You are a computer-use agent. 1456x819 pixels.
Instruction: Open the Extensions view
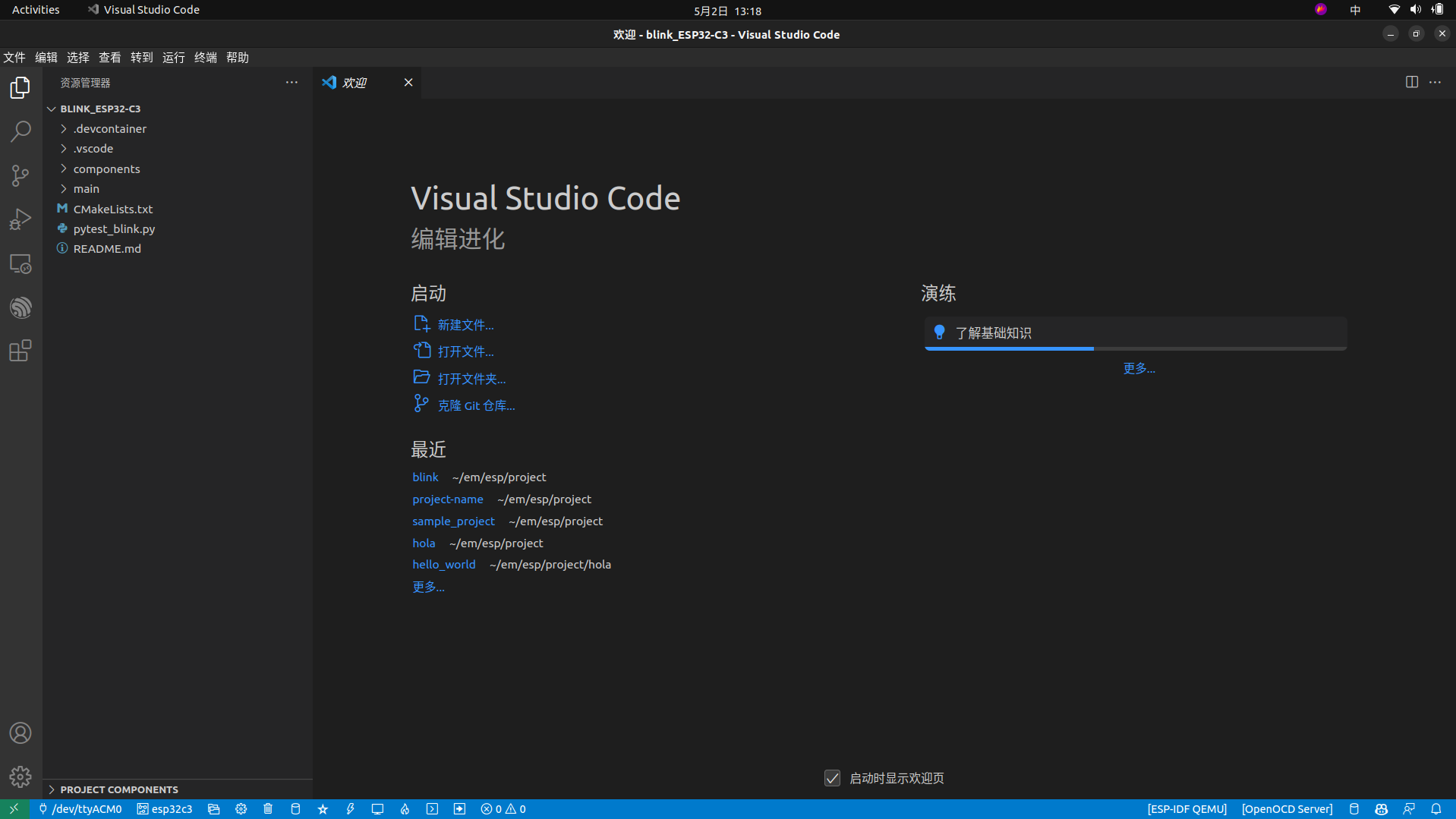(20, 351)
